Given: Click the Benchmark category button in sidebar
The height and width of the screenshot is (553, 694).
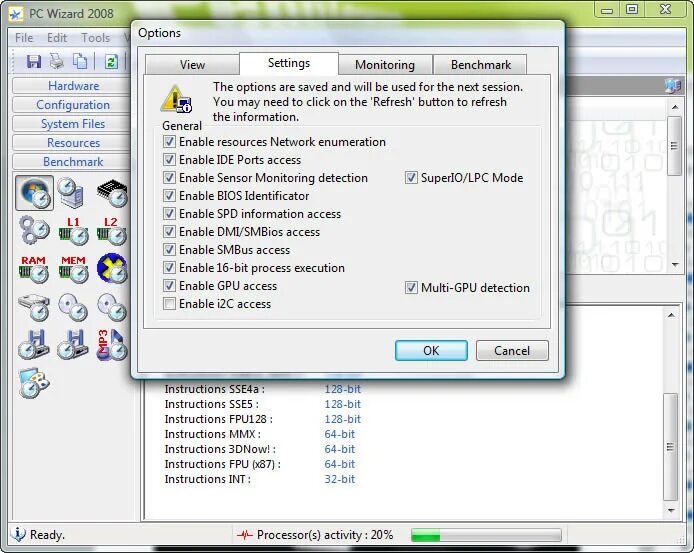Looking at the screenshot, I should tap(73, 162).
